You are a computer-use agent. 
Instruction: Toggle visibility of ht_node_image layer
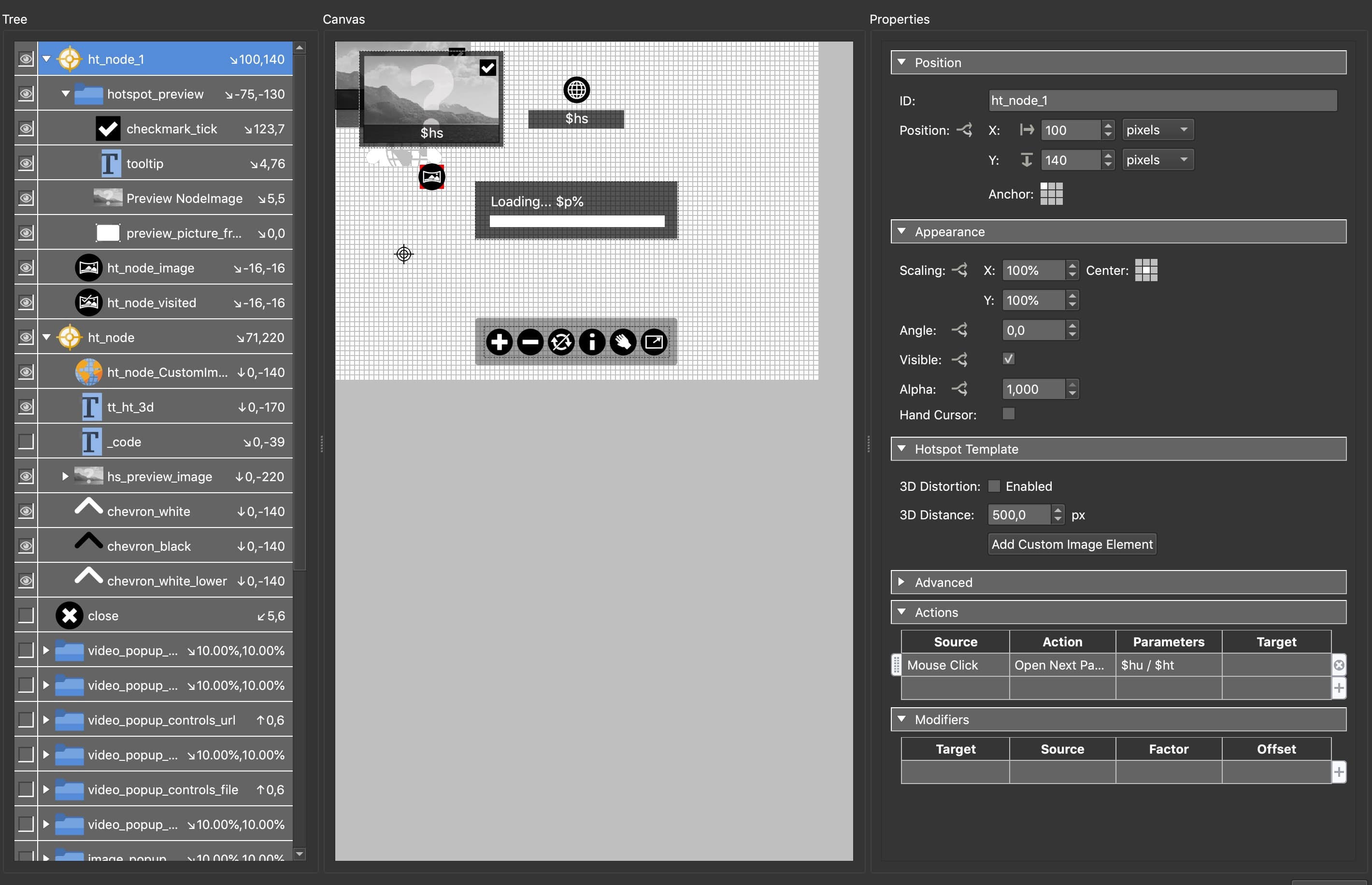coord(24,266)
